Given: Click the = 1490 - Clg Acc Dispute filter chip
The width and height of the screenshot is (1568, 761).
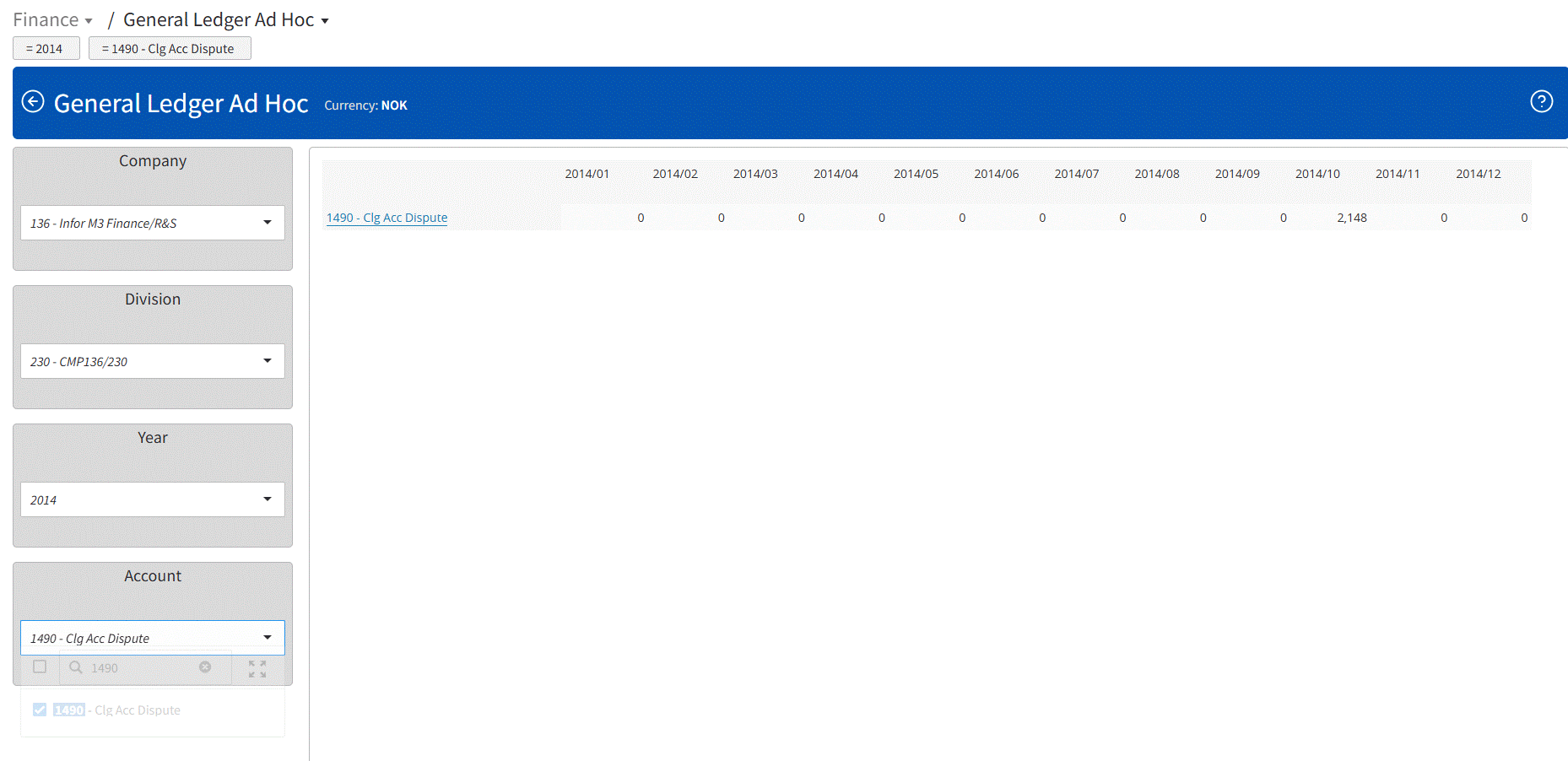Looking at the screenshot, I should [x=170, y=48].
